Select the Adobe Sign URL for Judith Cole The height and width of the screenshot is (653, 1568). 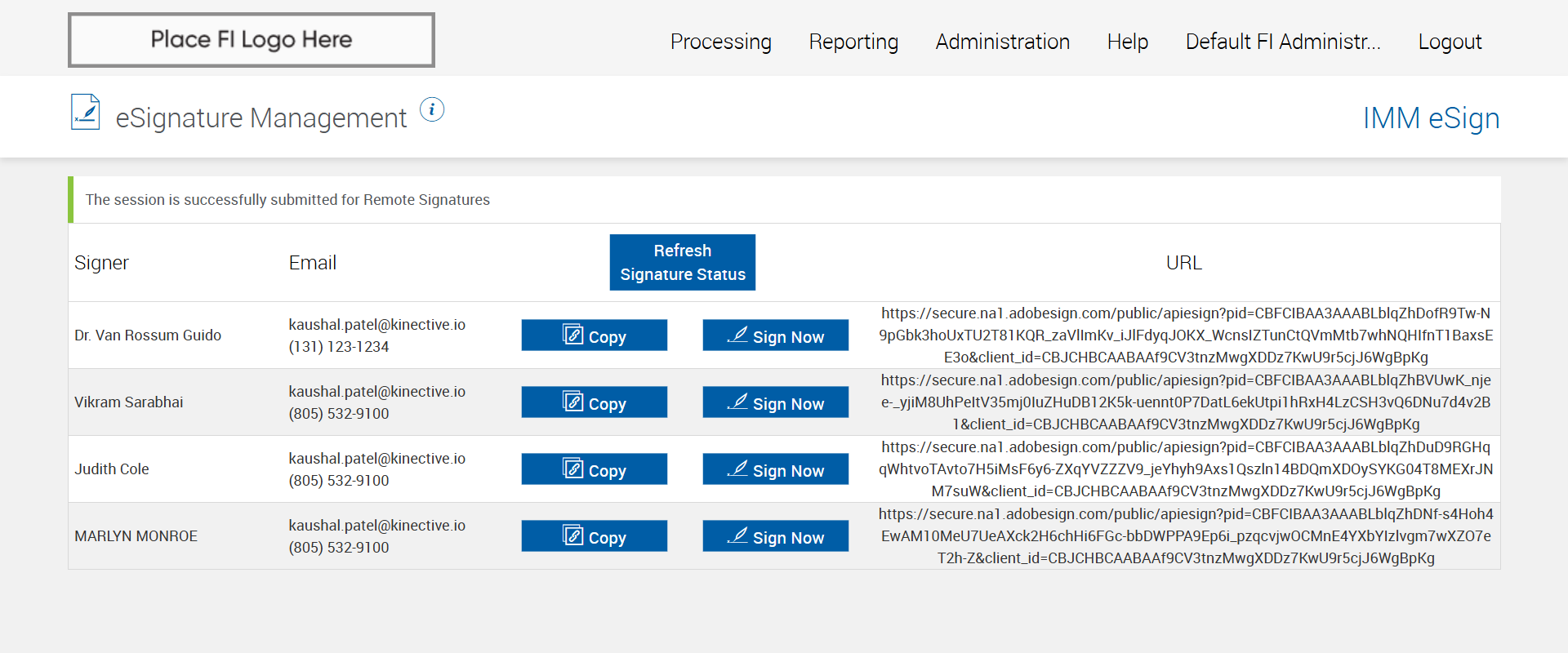pos(1185,469)
